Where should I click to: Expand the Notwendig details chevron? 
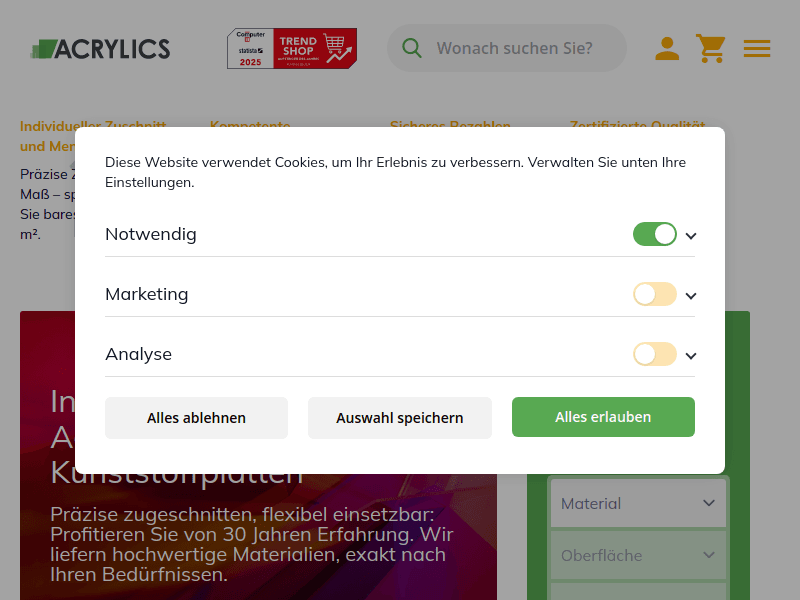point(691,236)
